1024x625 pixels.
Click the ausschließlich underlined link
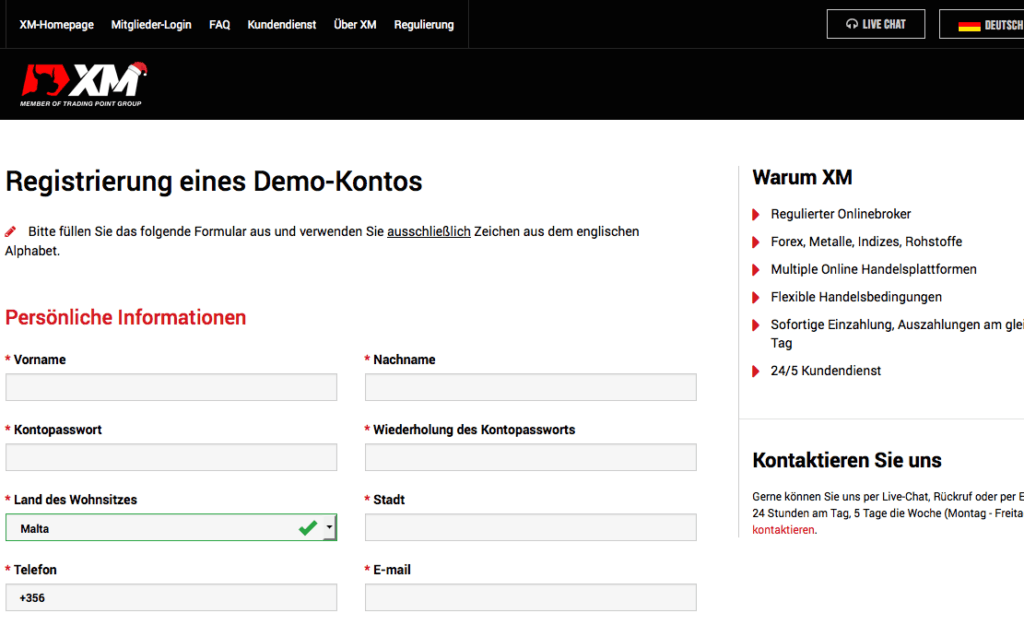pyautogui.click(x=428, y=232)
